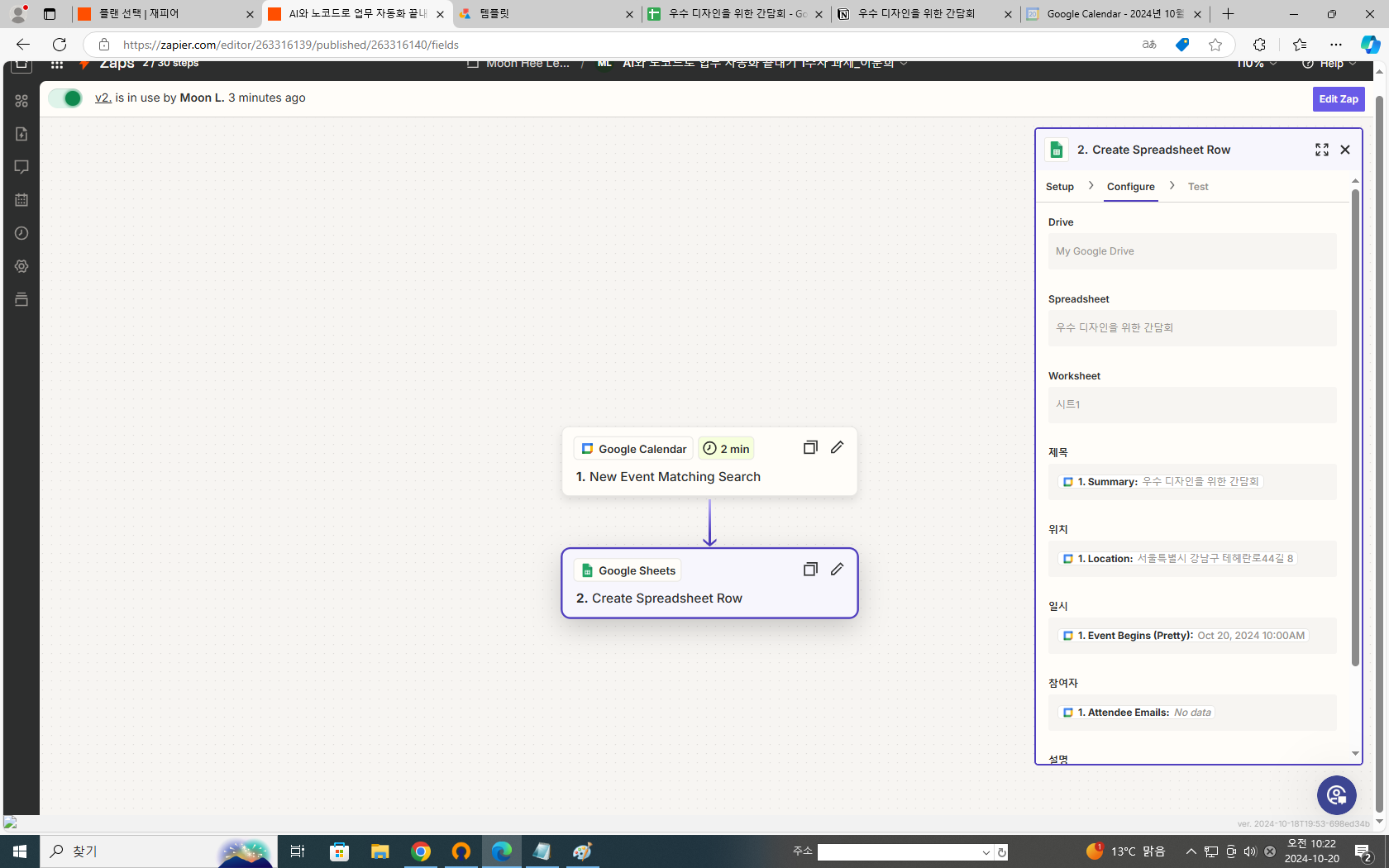1389x868 pixels.
Task: Select the New Event Matching Search step
Action: tap(709, 461)
